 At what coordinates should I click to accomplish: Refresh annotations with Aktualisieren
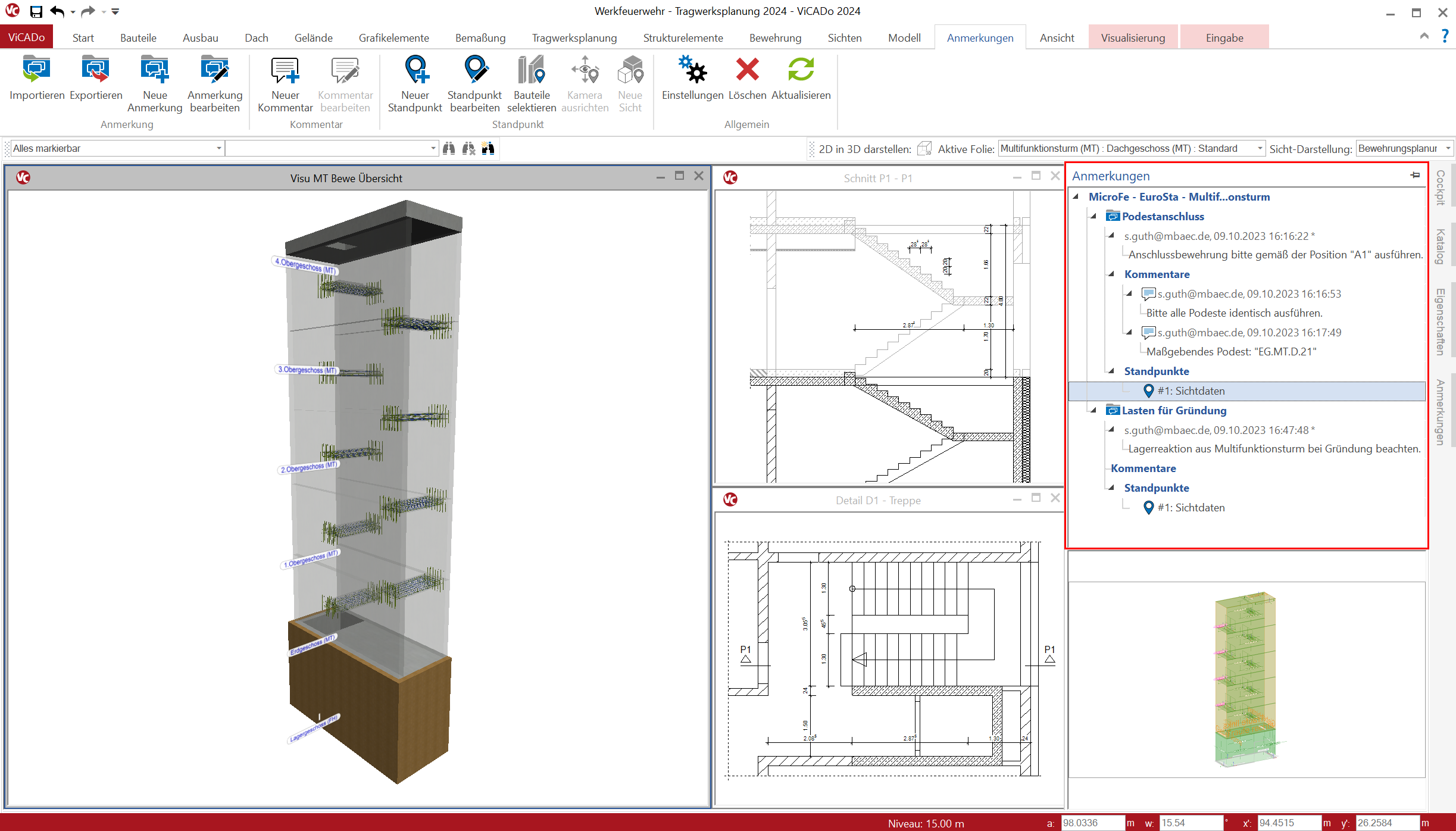click(801, 70)
